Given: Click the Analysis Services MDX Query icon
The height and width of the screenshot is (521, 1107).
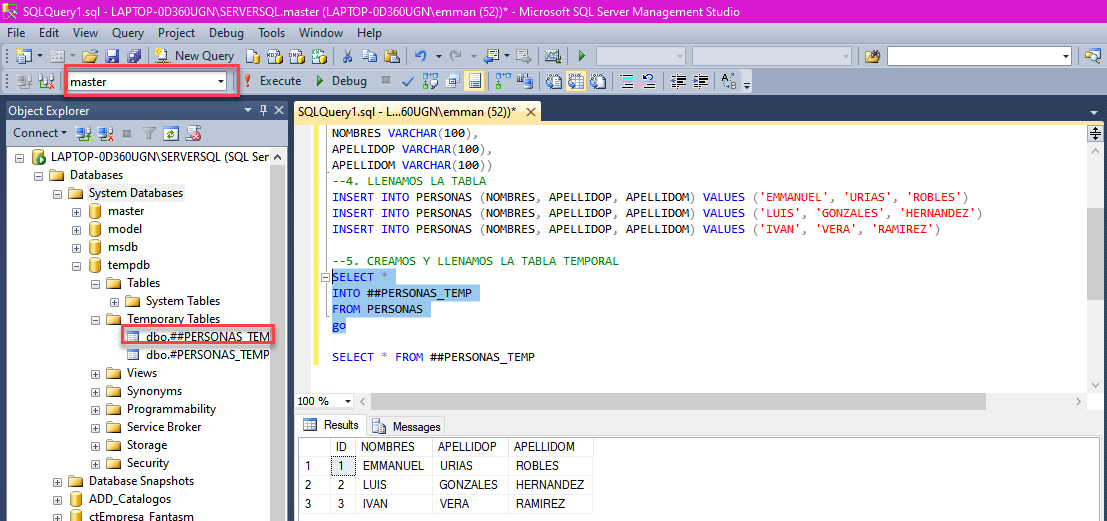Looking at the screenshot, I should [x=275, y=56].
